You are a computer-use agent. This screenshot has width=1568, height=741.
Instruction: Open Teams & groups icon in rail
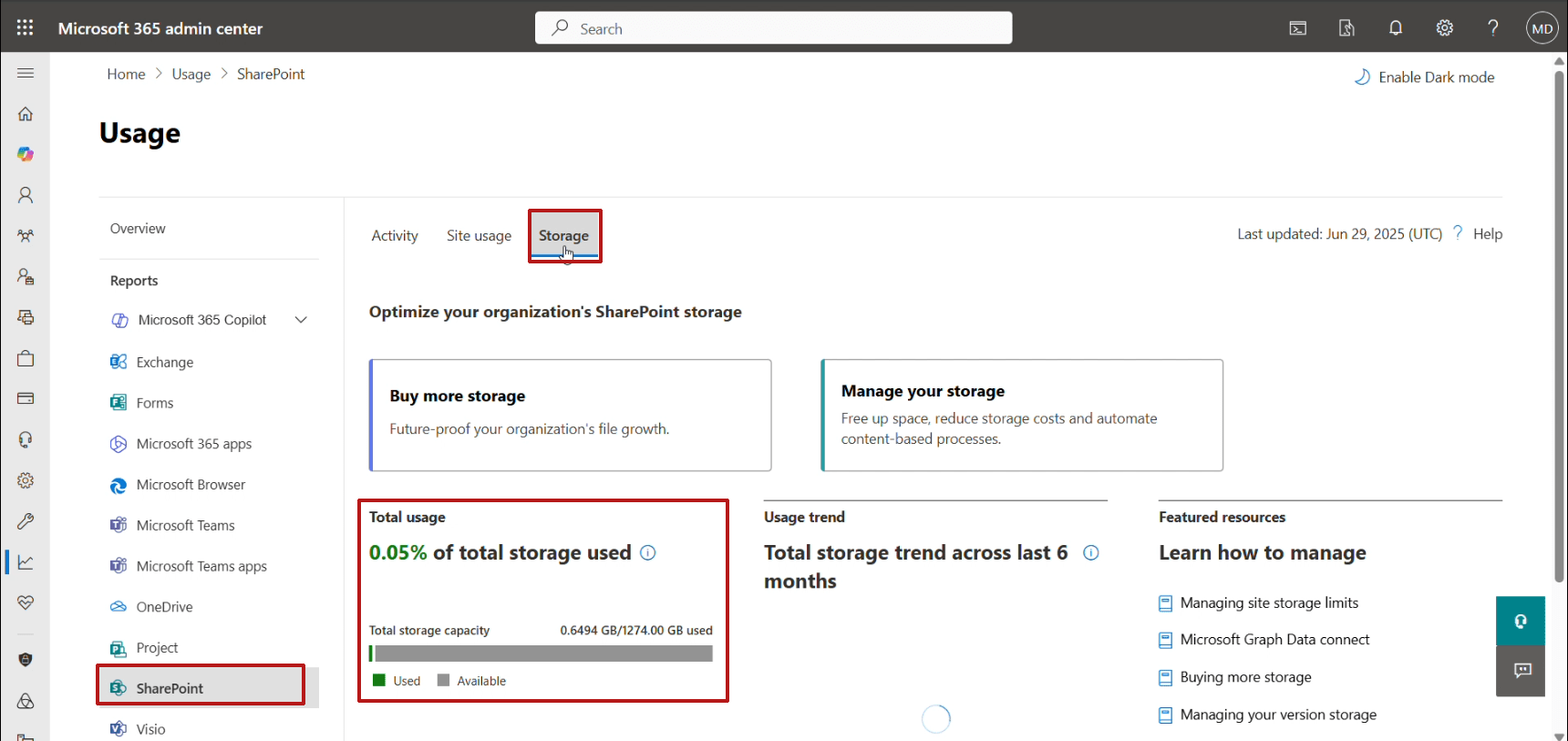coord(26,236)
